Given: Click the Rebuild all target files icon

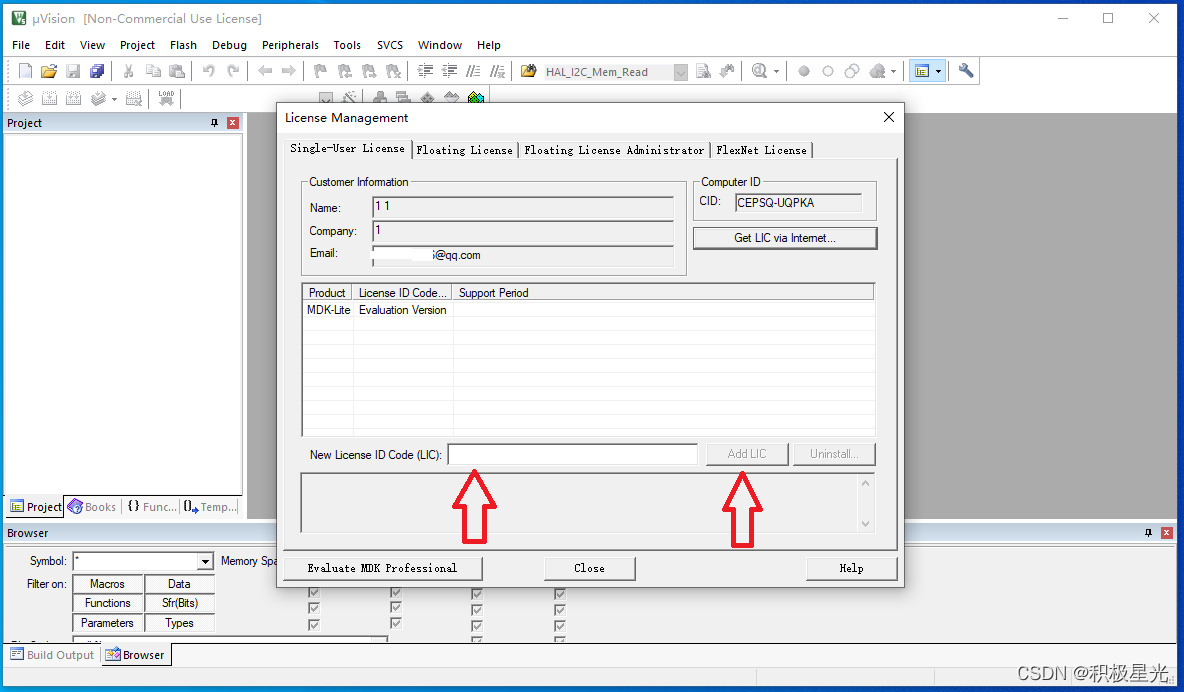Looking at the screenshot, I should (73, 98).
